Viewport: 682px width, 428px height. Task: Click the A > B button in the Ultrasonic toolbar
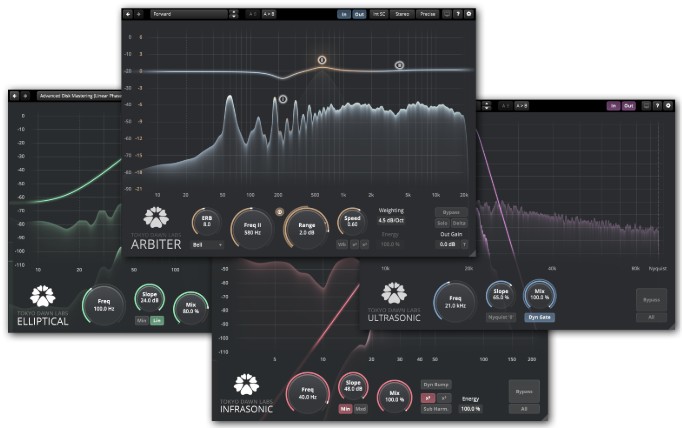[522, 106]
